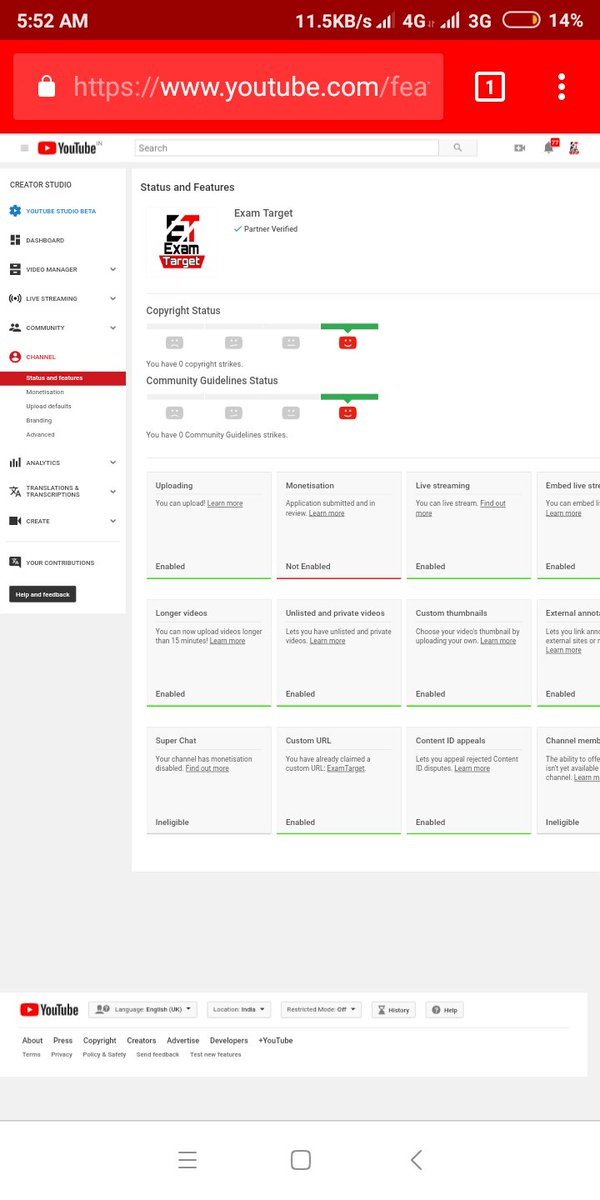Open the Advertise footer link

coord(183,1040)
